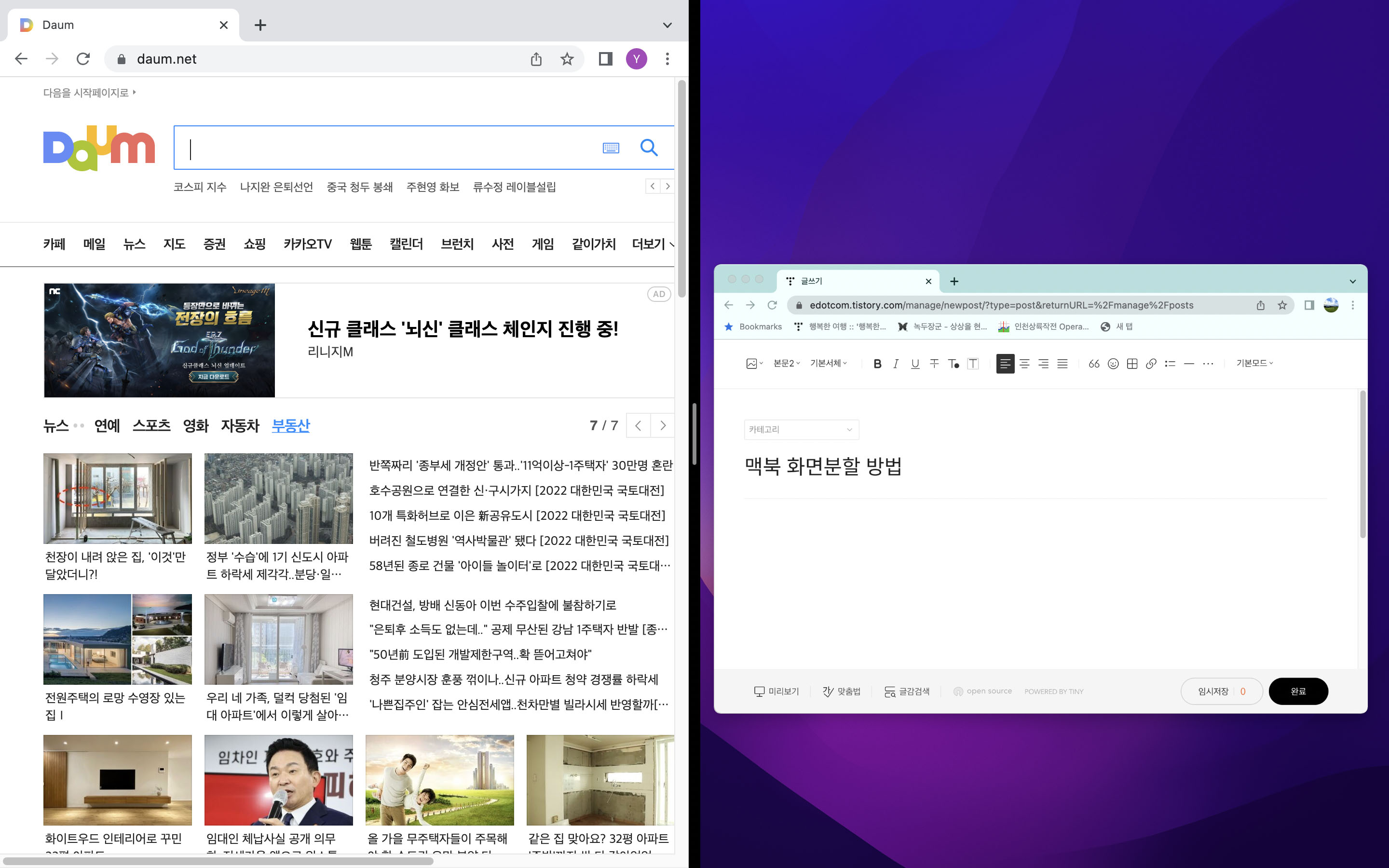Switch to the 부동산 news tab

pyautogui.click(x=290, y=425)
